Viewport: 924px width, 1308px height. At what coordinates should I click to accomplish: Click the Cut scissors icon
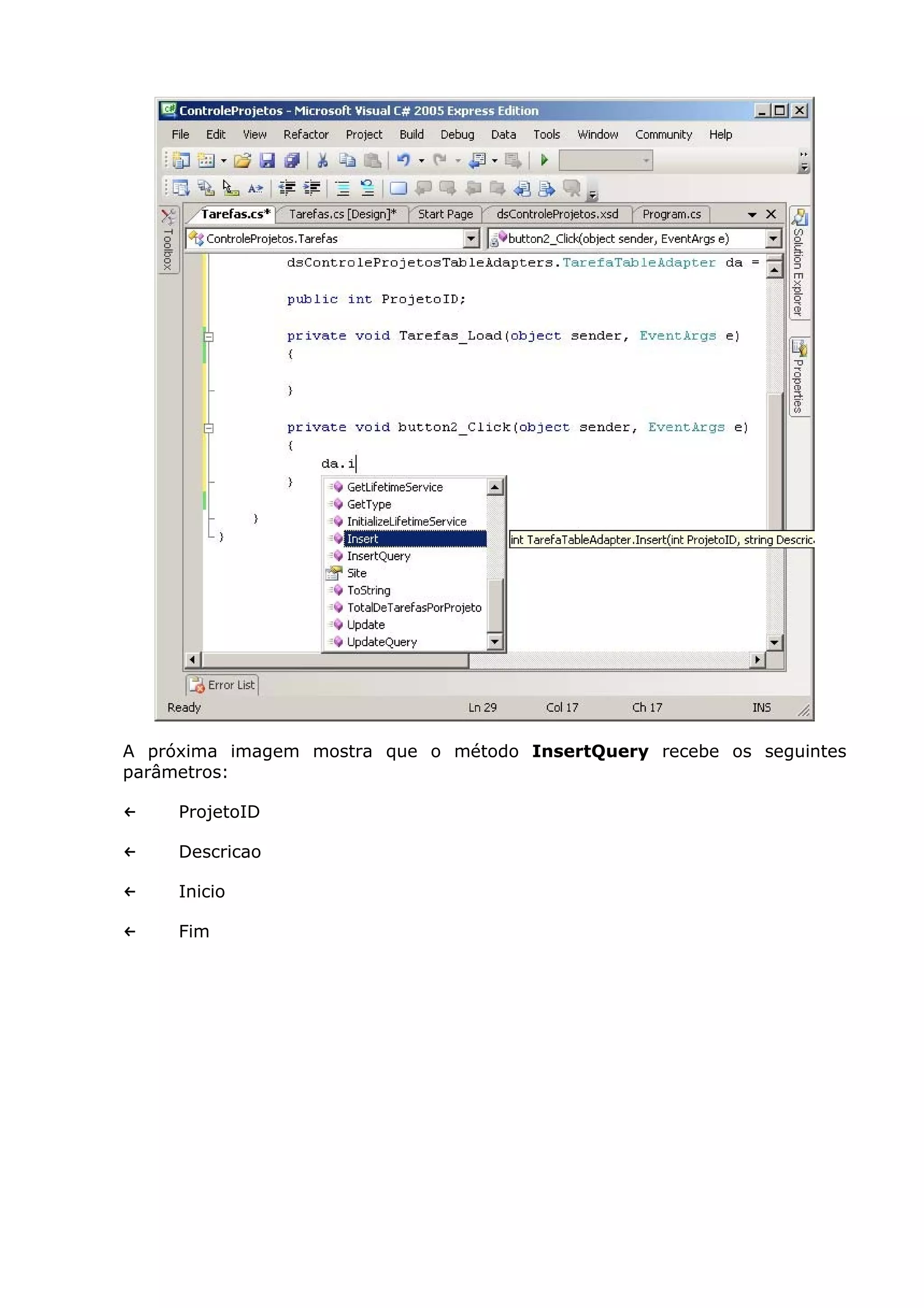click(322, 161)
